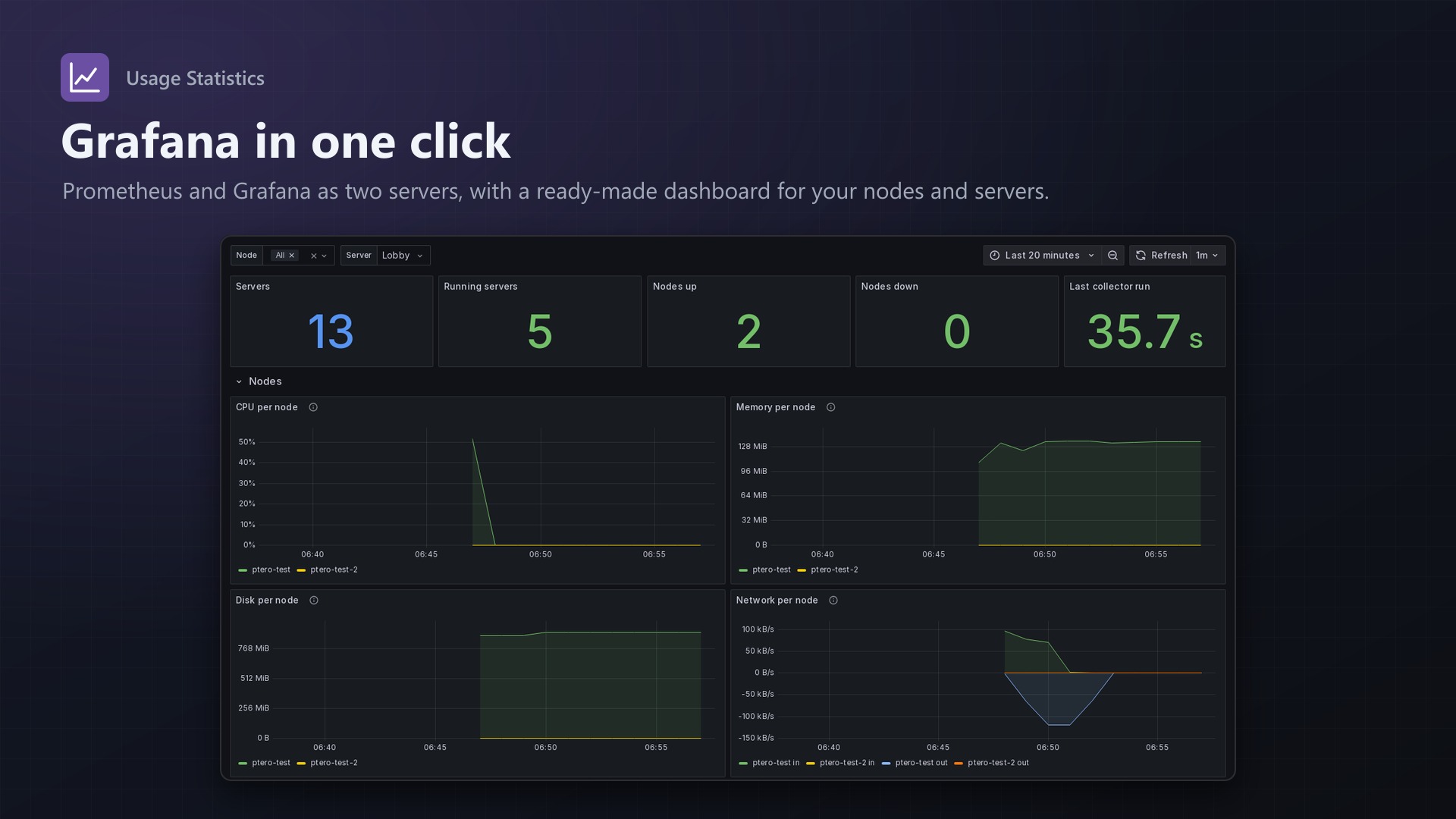Screen dimensions: 1456x819
Task: Show info for Network per node panel
Action: tap(833, 601)
